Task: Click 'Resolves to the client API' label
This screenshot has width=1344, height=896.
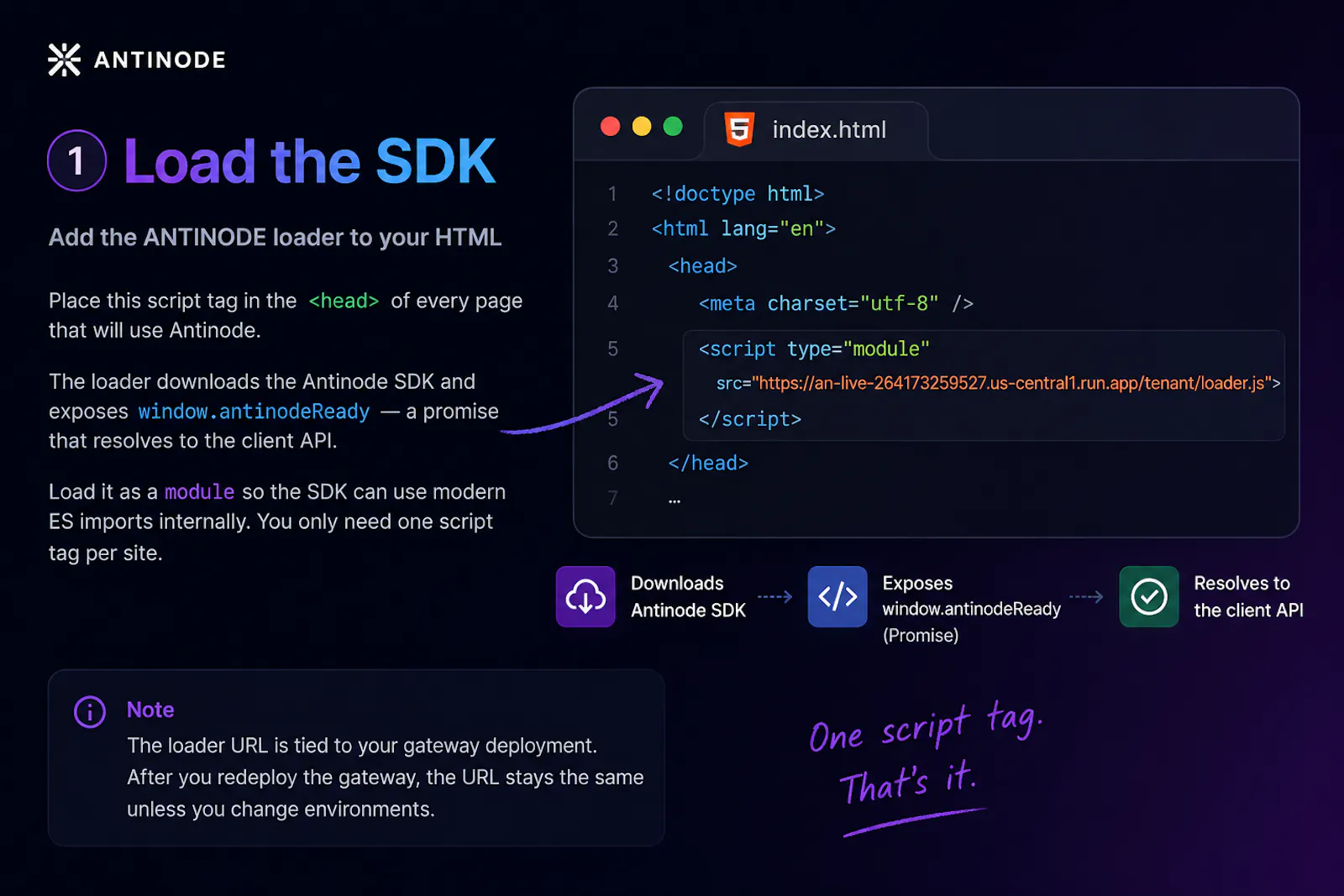Action: [x=1248, y=597]
